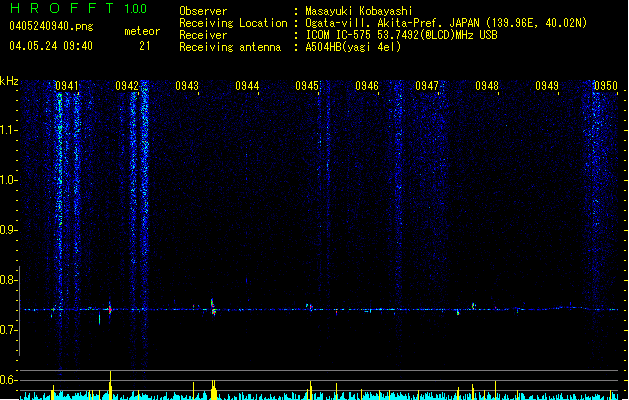Click the 0942 time marker
Viewport: 629px width, 400px height.
tap(127, 86)
